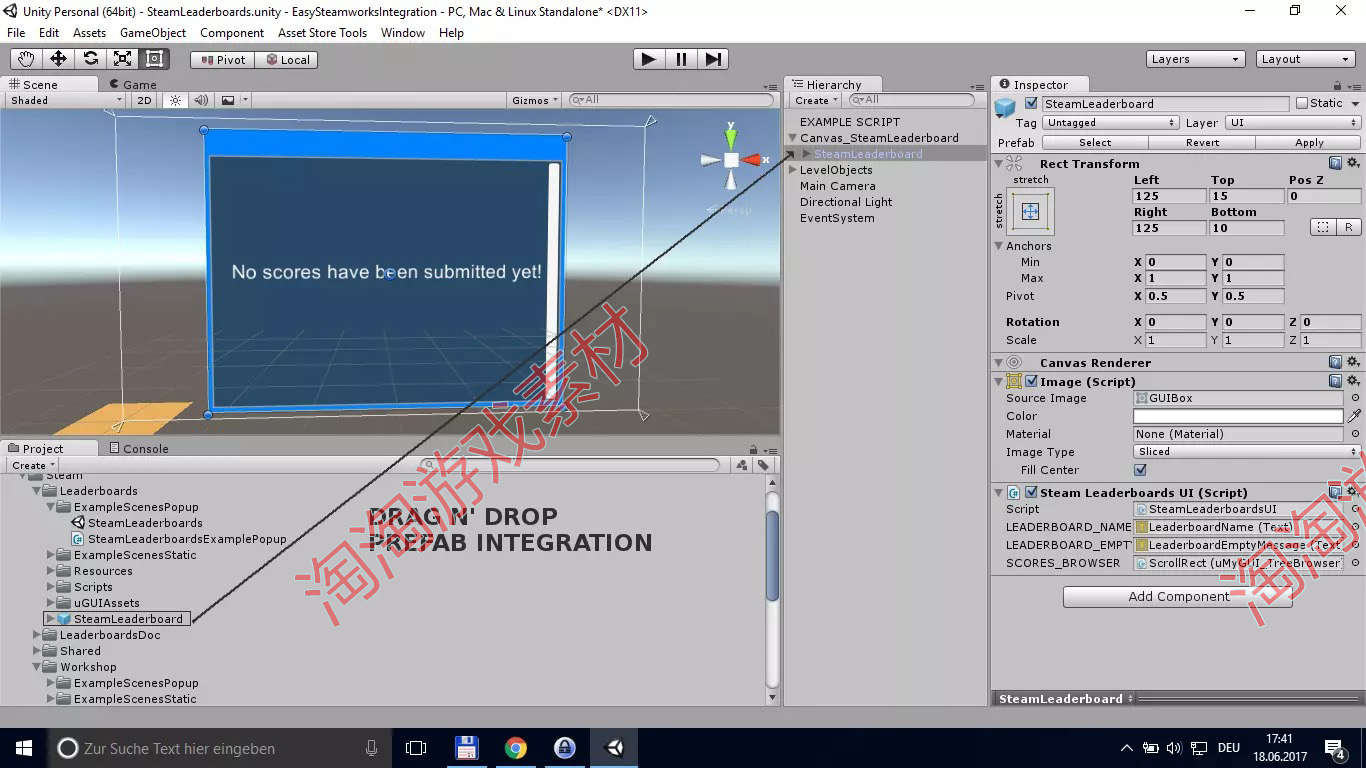
Task: Select Main Camera in the Hierarchy
Action: [x=837, y=186]
